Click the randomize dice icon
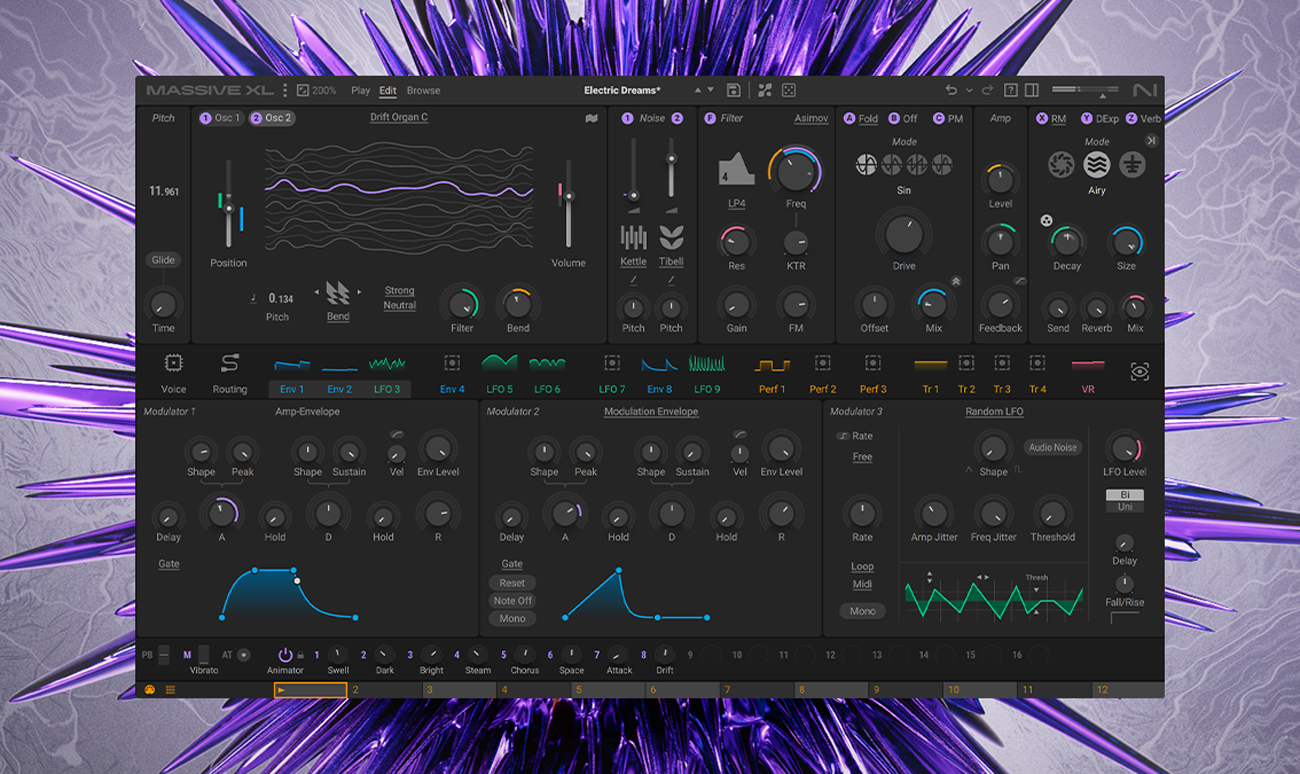Image resolution: width=1300 pixels, height=774 pixels. [789, 90]
